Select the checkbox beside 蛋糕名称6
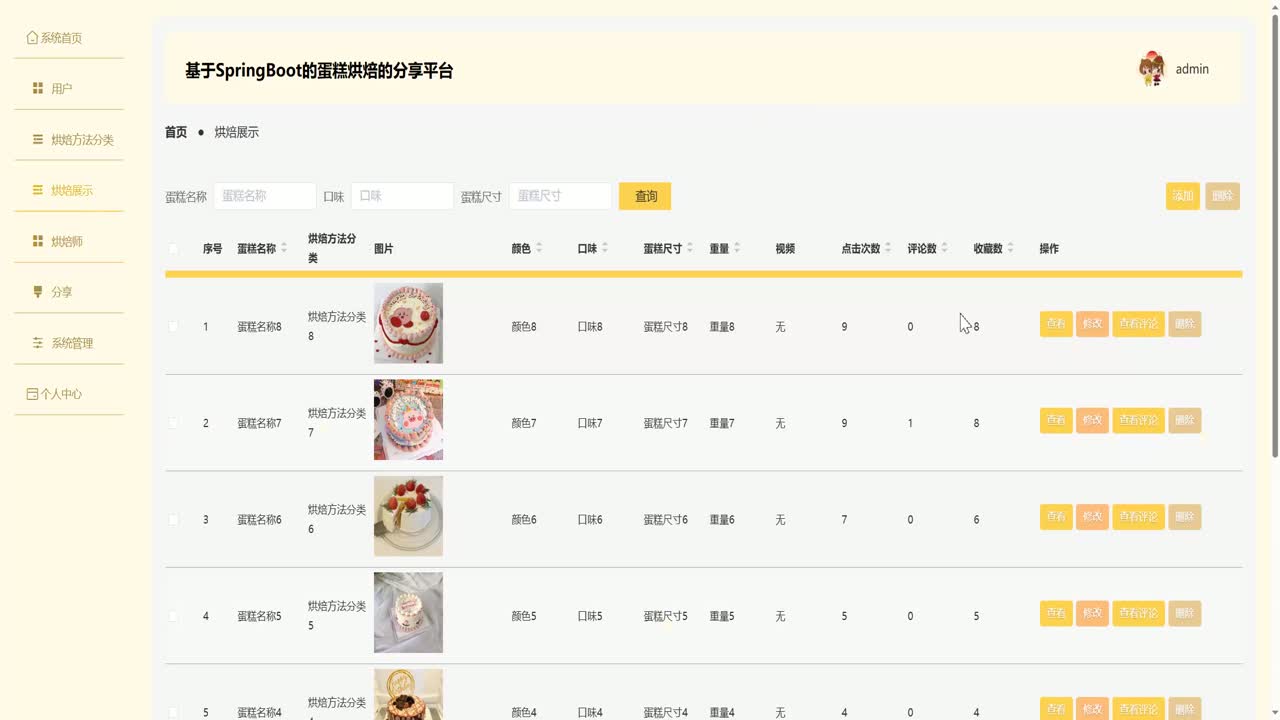Screen dimensions: 1280x720 172,517
